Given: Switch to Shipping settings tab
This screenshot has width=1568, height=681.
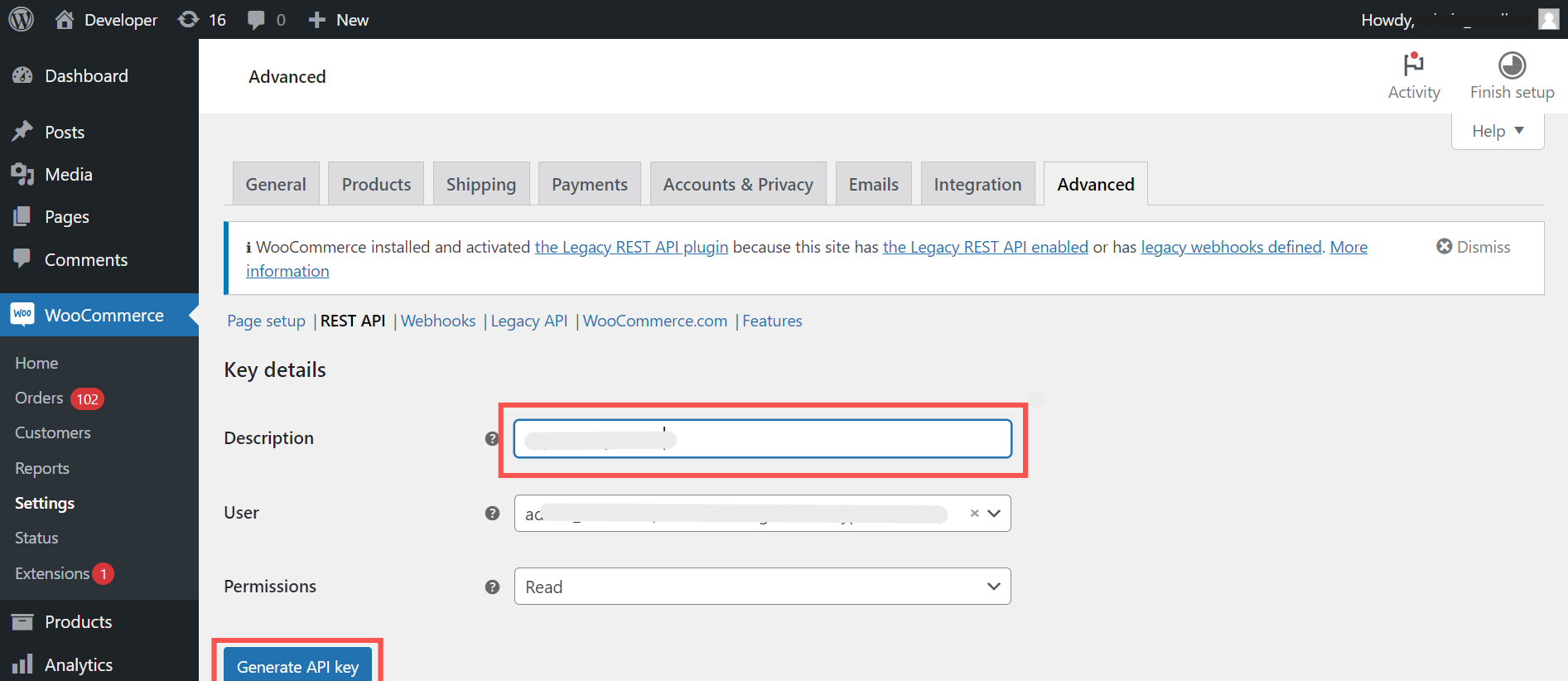Looking at the screenshot, I should 481,184.
